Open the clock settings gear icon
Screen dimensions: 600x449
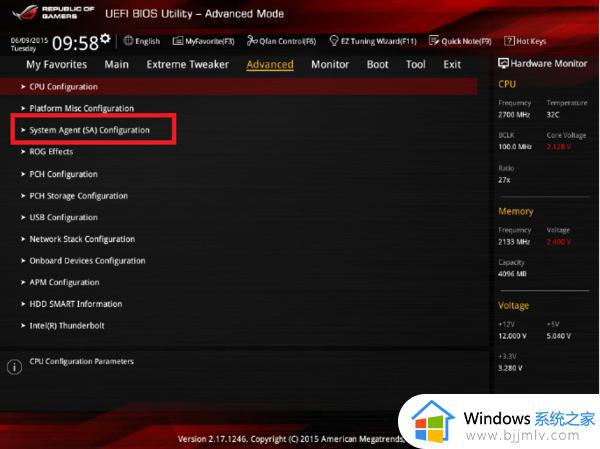tap(105, 38)
